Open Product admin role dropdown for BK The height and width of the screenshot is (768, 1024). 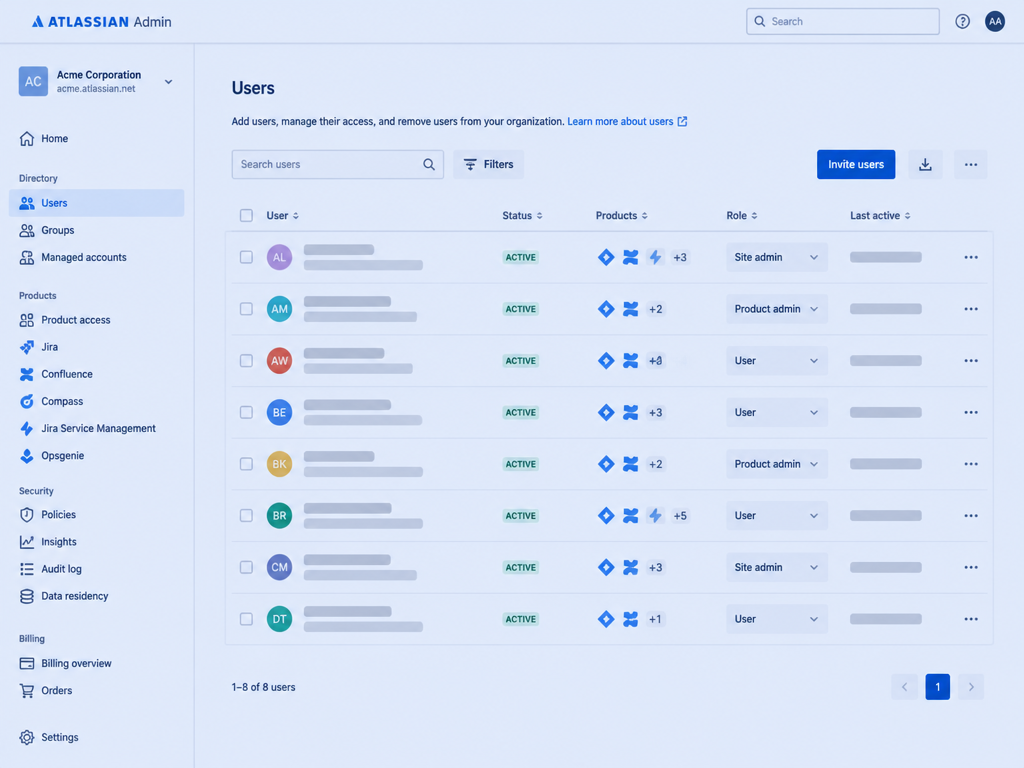click(x=776, y=464)
